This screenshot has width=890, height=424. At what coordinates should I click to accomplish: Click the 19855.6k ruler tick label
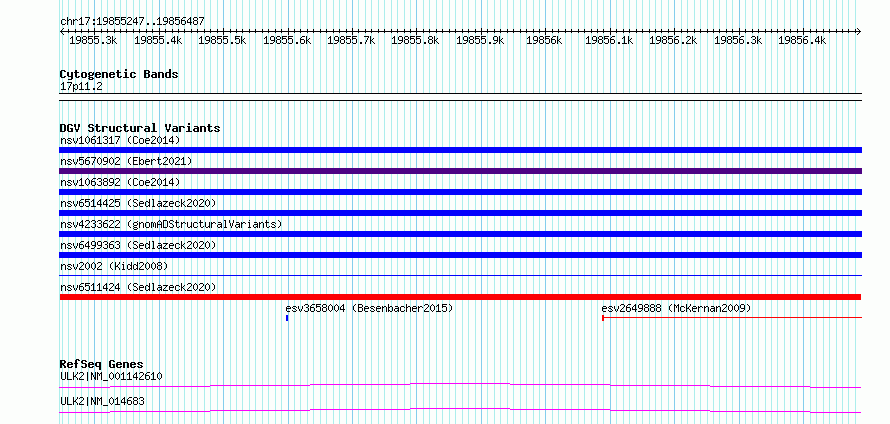click(287, 41)
